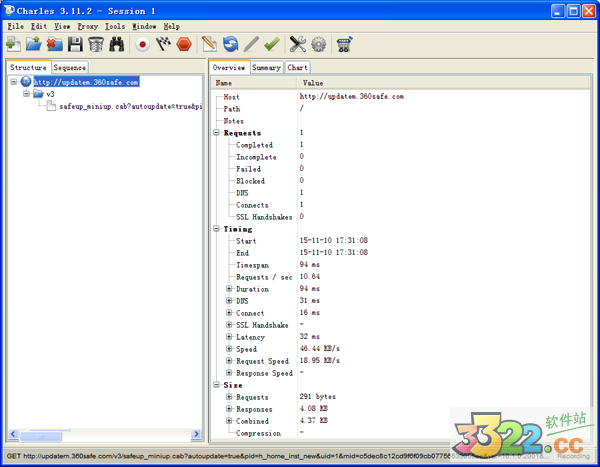This screenshot has height=467, width=600.
Task: Click the Name column header
Action: [254, 83]
